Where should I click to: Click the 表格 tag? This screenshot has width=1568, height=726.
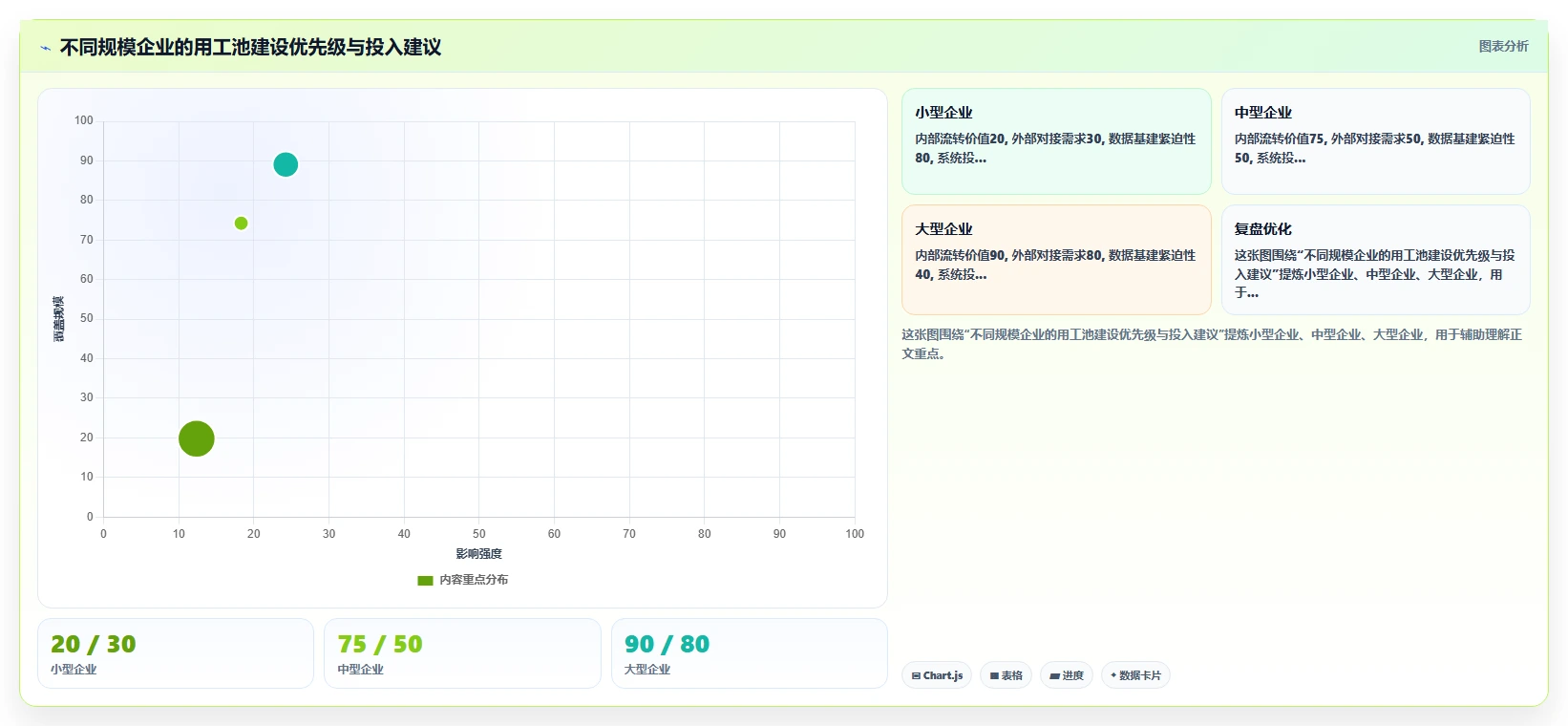(1006, 675)
